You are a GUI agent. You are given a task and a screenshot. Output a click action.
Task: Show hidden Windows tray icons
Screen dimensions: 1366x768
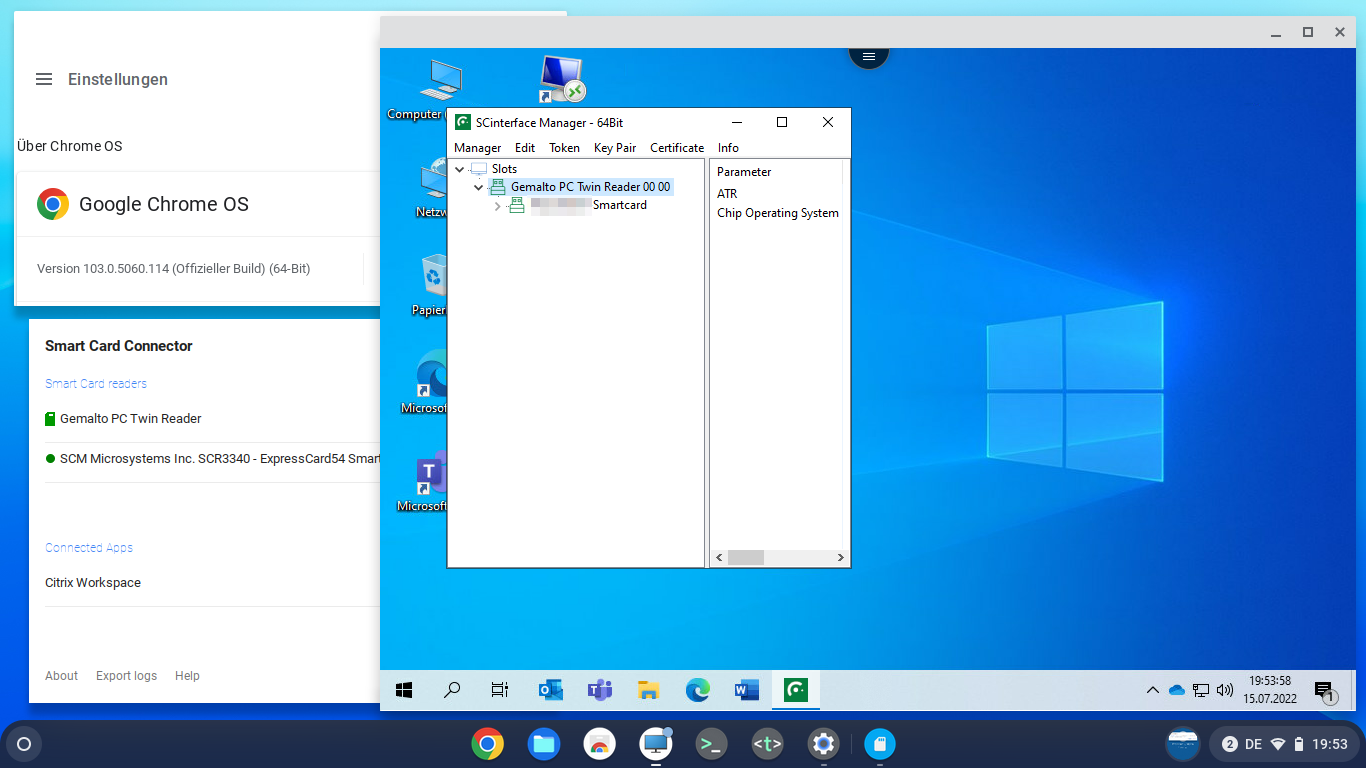pos(1152,690)
